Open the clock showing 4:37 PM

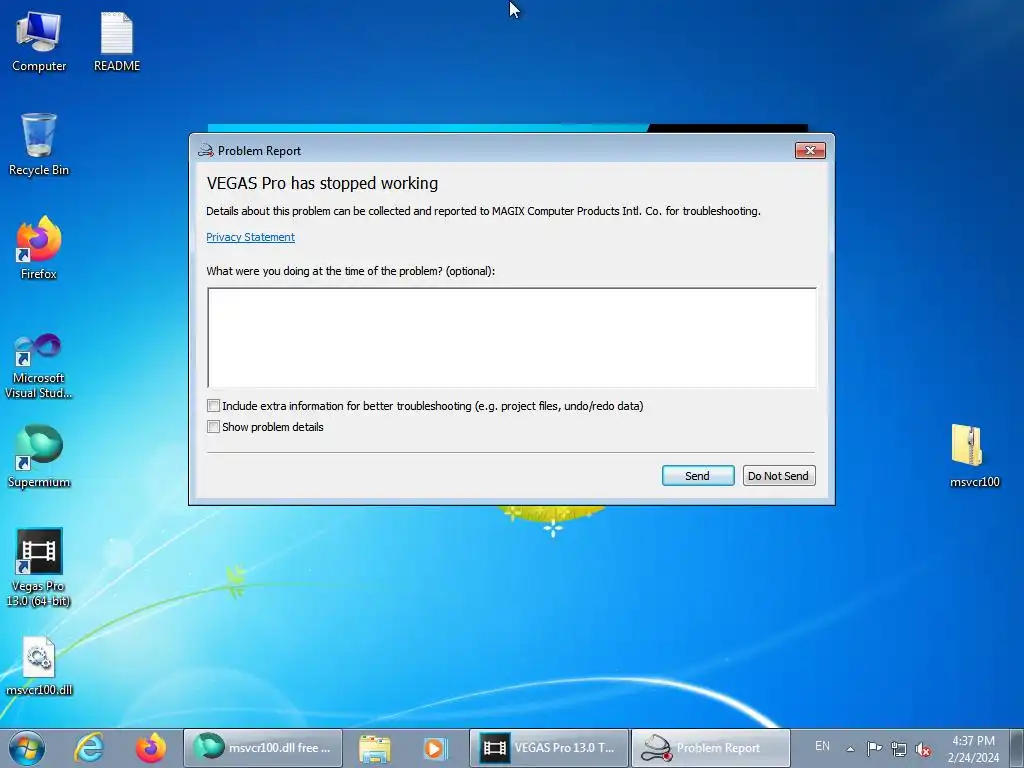click(973, 749)
